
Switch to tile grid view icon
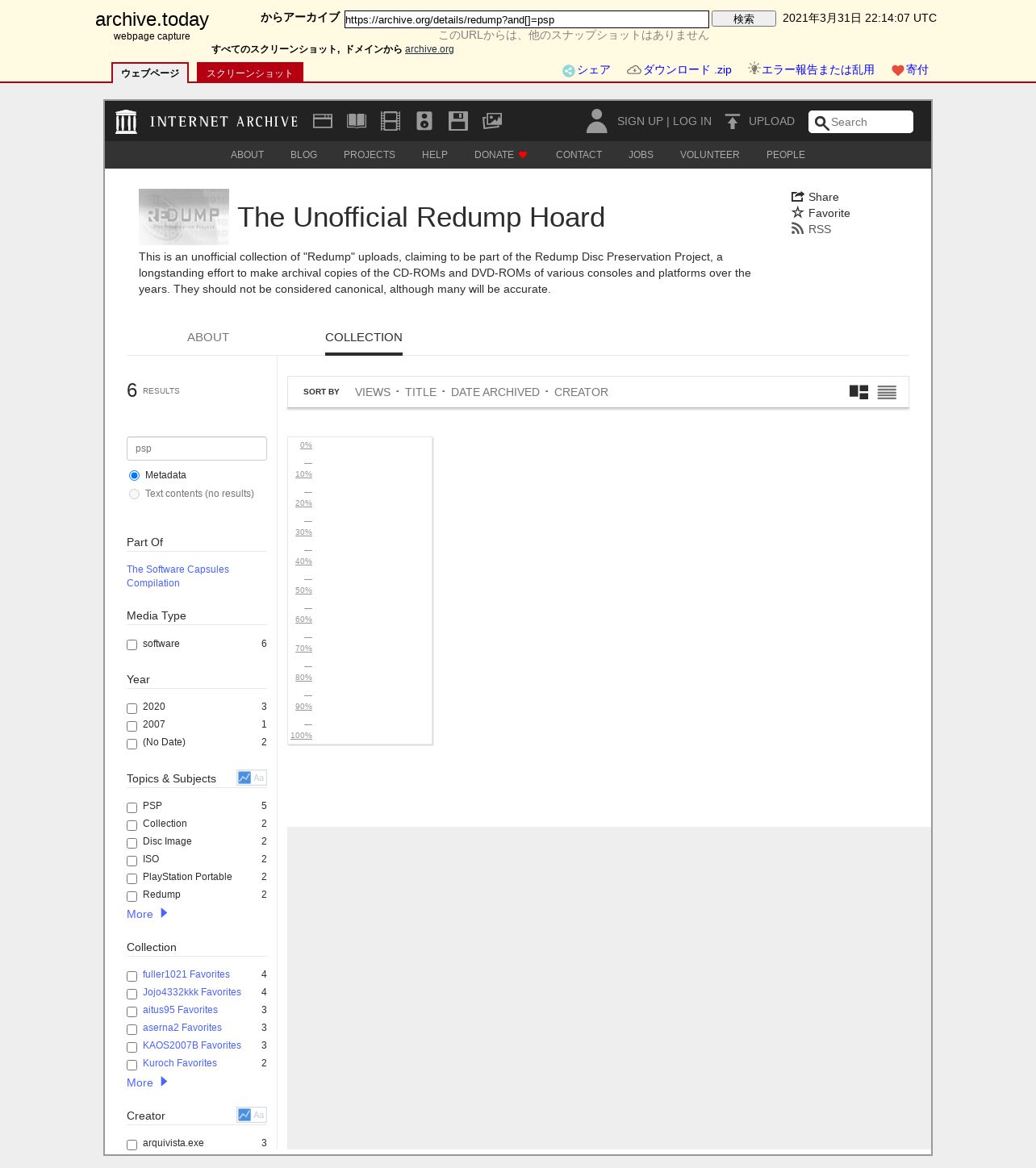point(859,392)
